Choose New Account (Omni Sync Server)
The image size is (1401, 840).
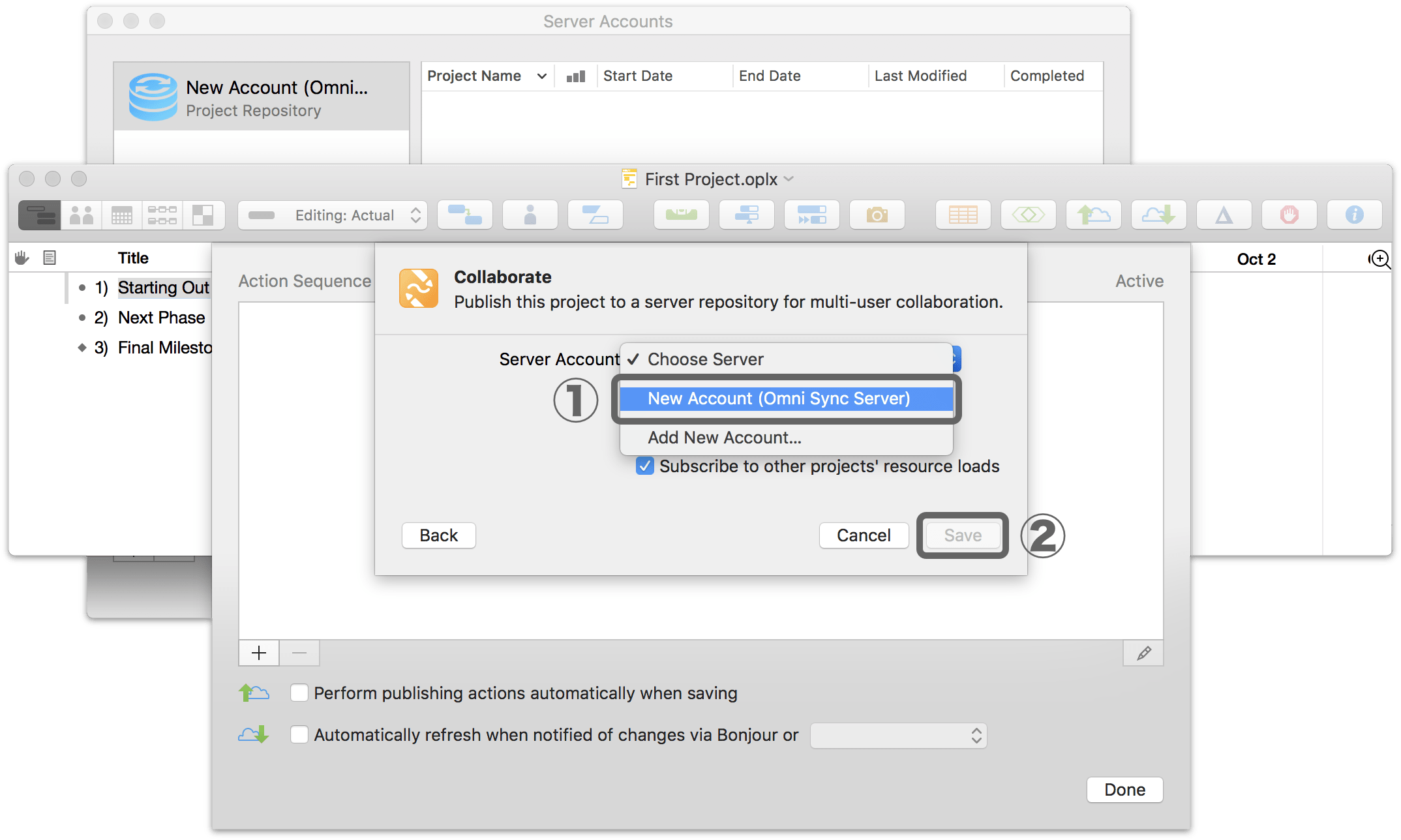click(x=786, y=398)
